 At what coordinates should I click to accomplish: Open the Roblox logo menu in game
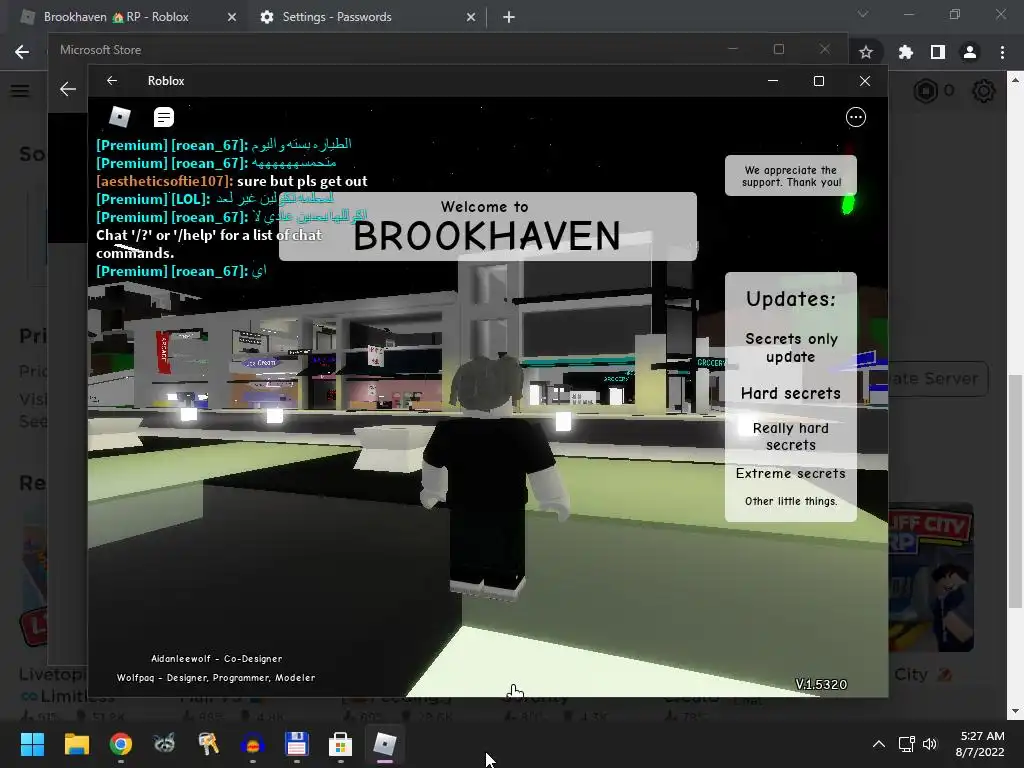pyautogui.click(x=120, y=117)
